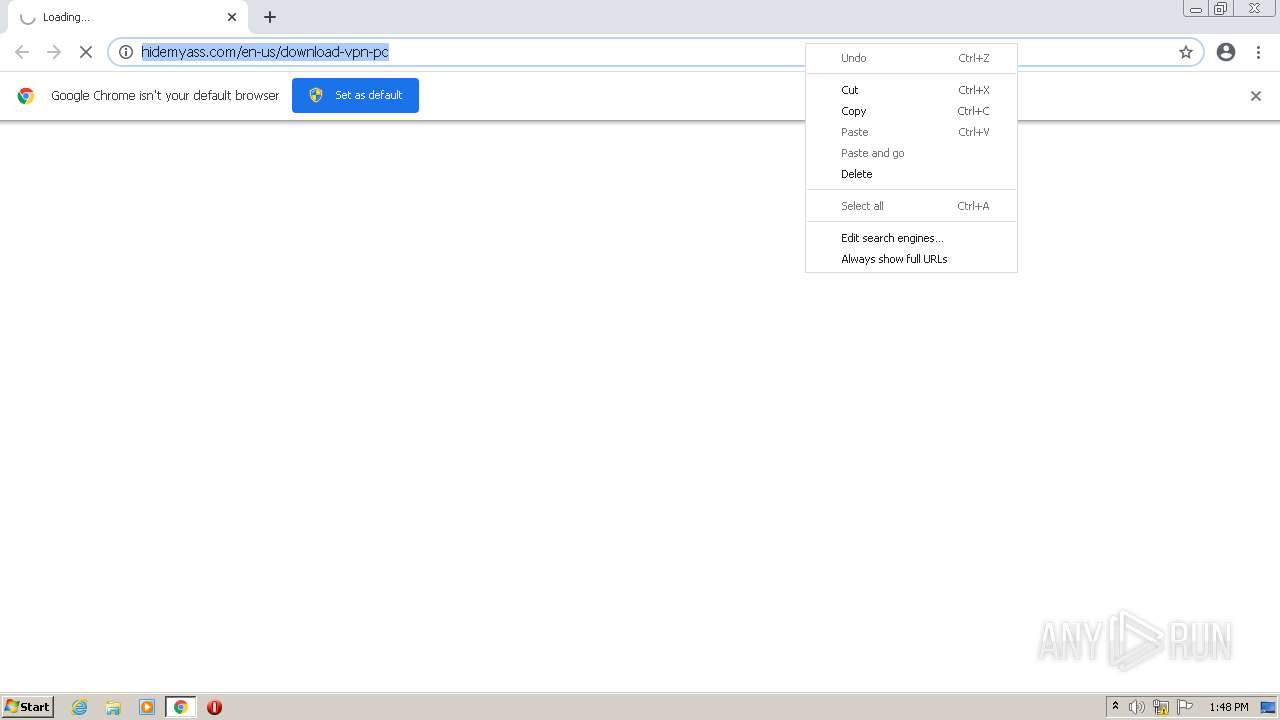This screenshot has height=720, width=1280.
Task: Choose Cut from the context menu
Action: click(912, 90)
